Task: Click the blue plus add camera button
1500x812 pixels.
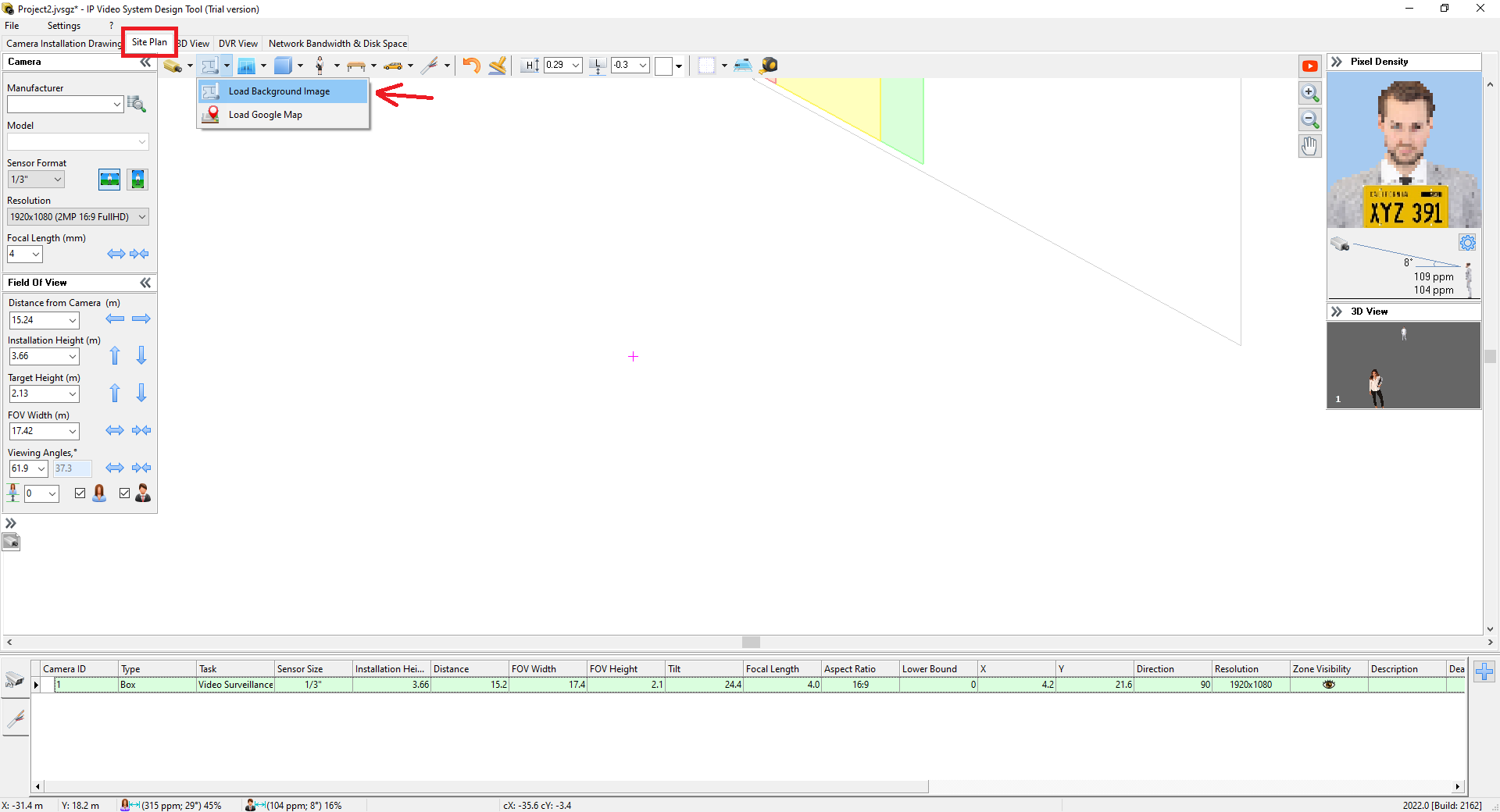Action: tap(1484, 671)
